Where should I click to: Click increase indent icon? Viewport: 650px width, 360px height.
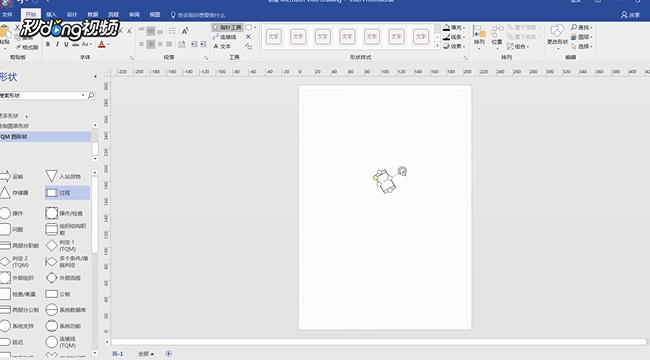point(203,44)
